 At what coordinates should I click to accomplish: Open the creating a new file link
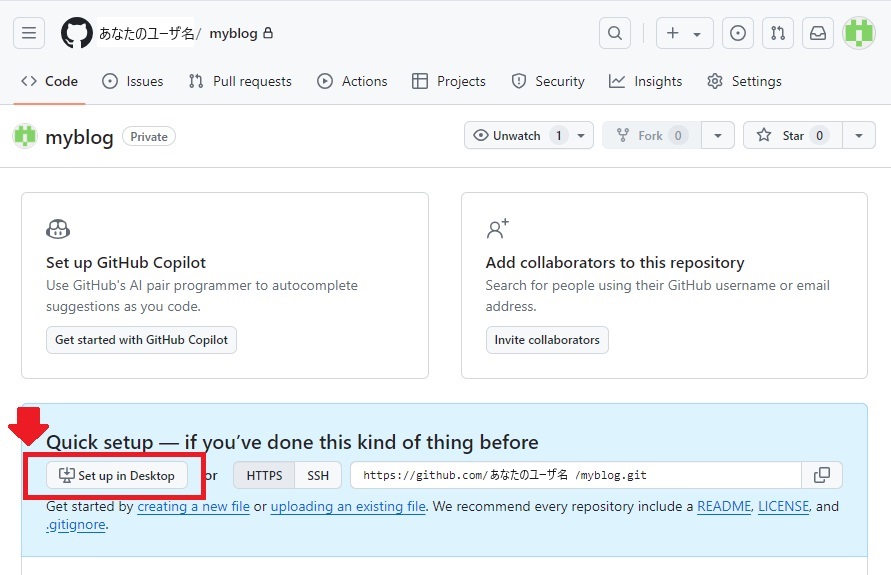pos(193,506)
